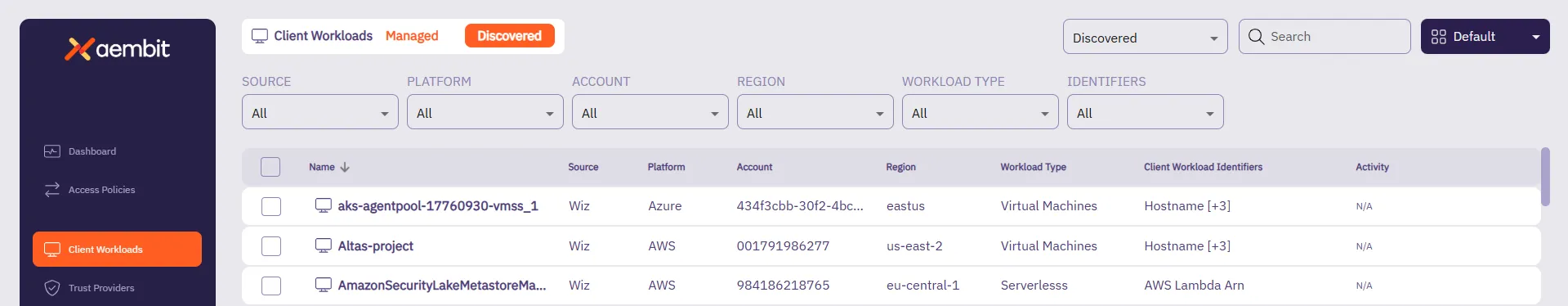This screenshot has height=306, width=1568.
Task: Switch to the Discovered tab
Action: coord(510,36)
